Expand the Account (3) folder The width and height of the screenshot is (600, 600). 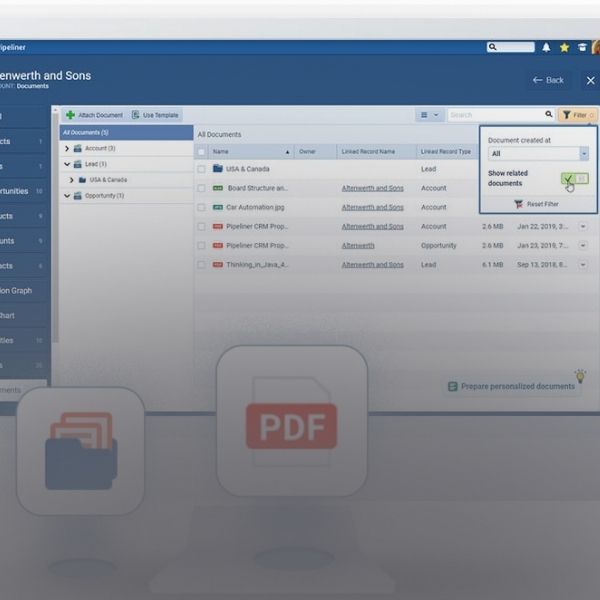pos(67,148)
